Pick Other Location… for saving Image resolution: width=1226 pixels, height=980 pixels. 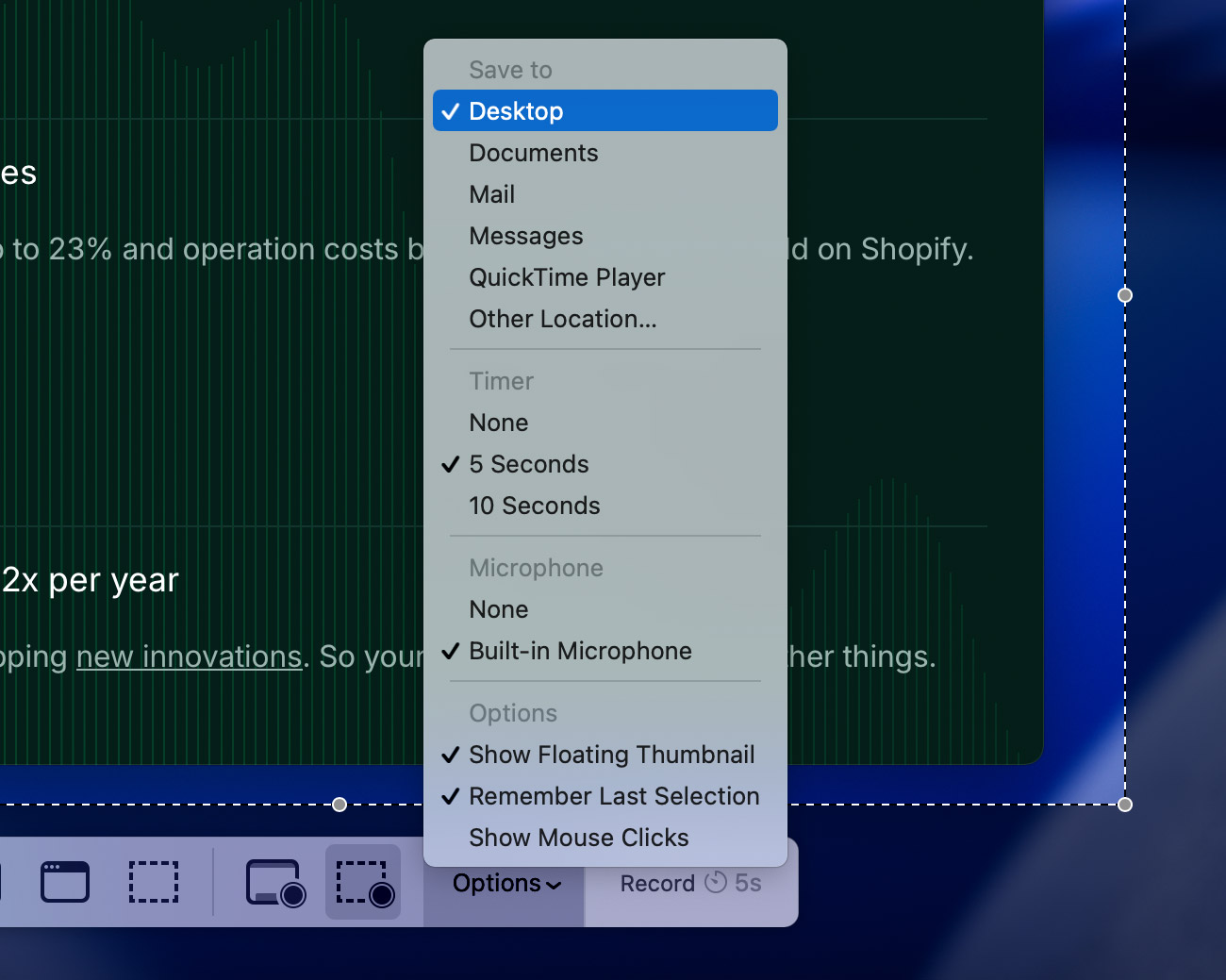[x=605, y=319]
